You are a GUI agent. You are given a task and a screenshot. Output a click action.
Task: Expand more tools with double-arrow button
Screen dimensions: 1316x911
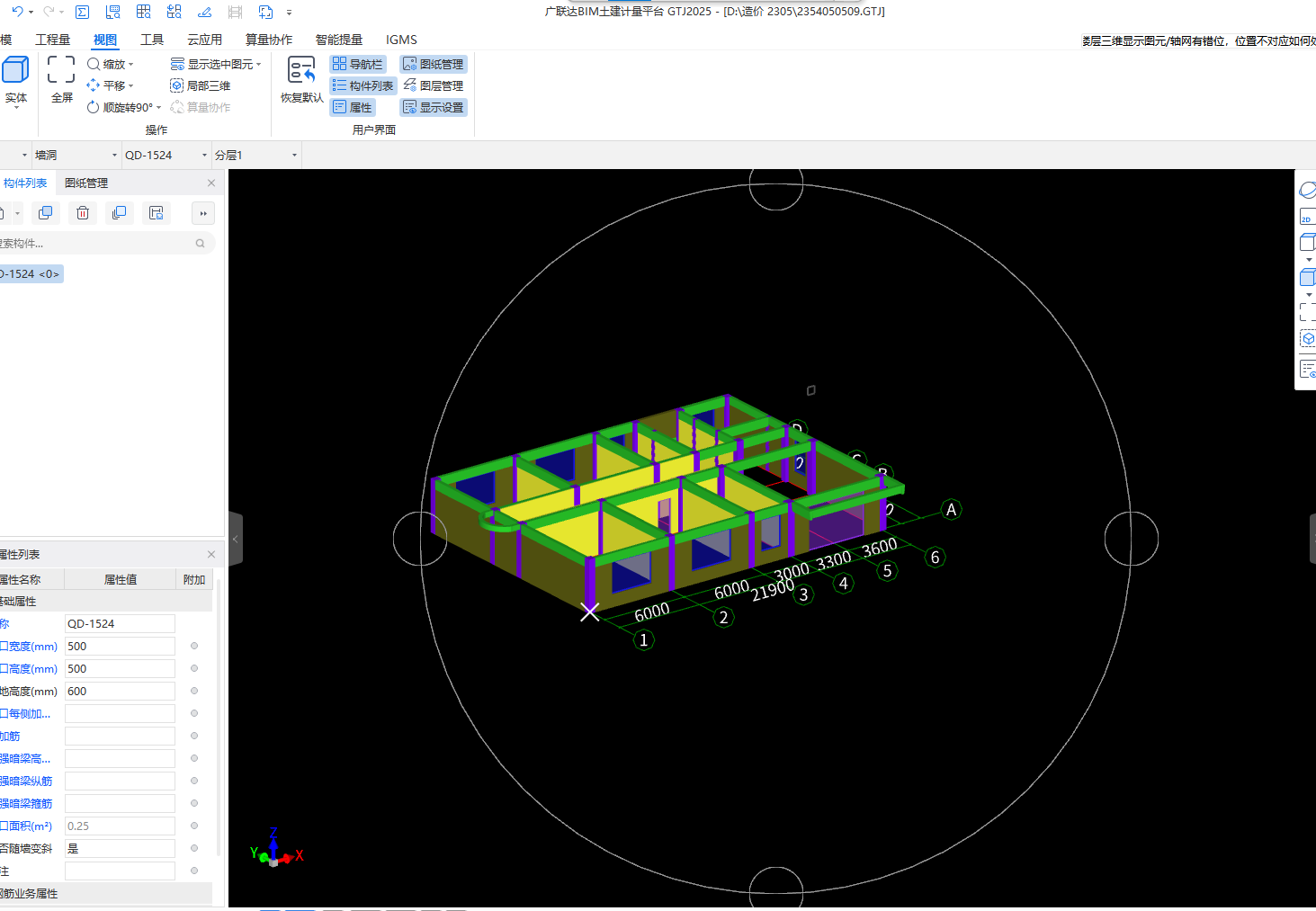click(203, 213)
